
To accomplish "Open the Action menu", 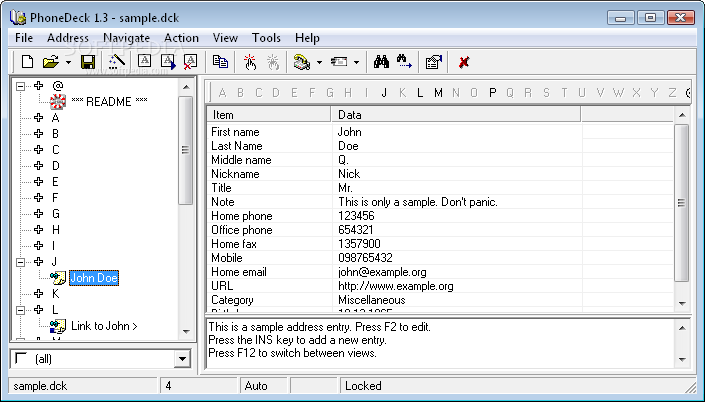I will click(181, 38).
